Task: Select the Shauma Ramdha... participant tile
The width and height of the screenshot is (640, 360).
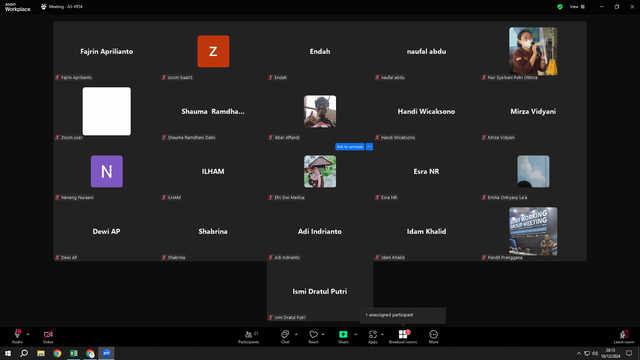Action: click(x=213, y=111)
